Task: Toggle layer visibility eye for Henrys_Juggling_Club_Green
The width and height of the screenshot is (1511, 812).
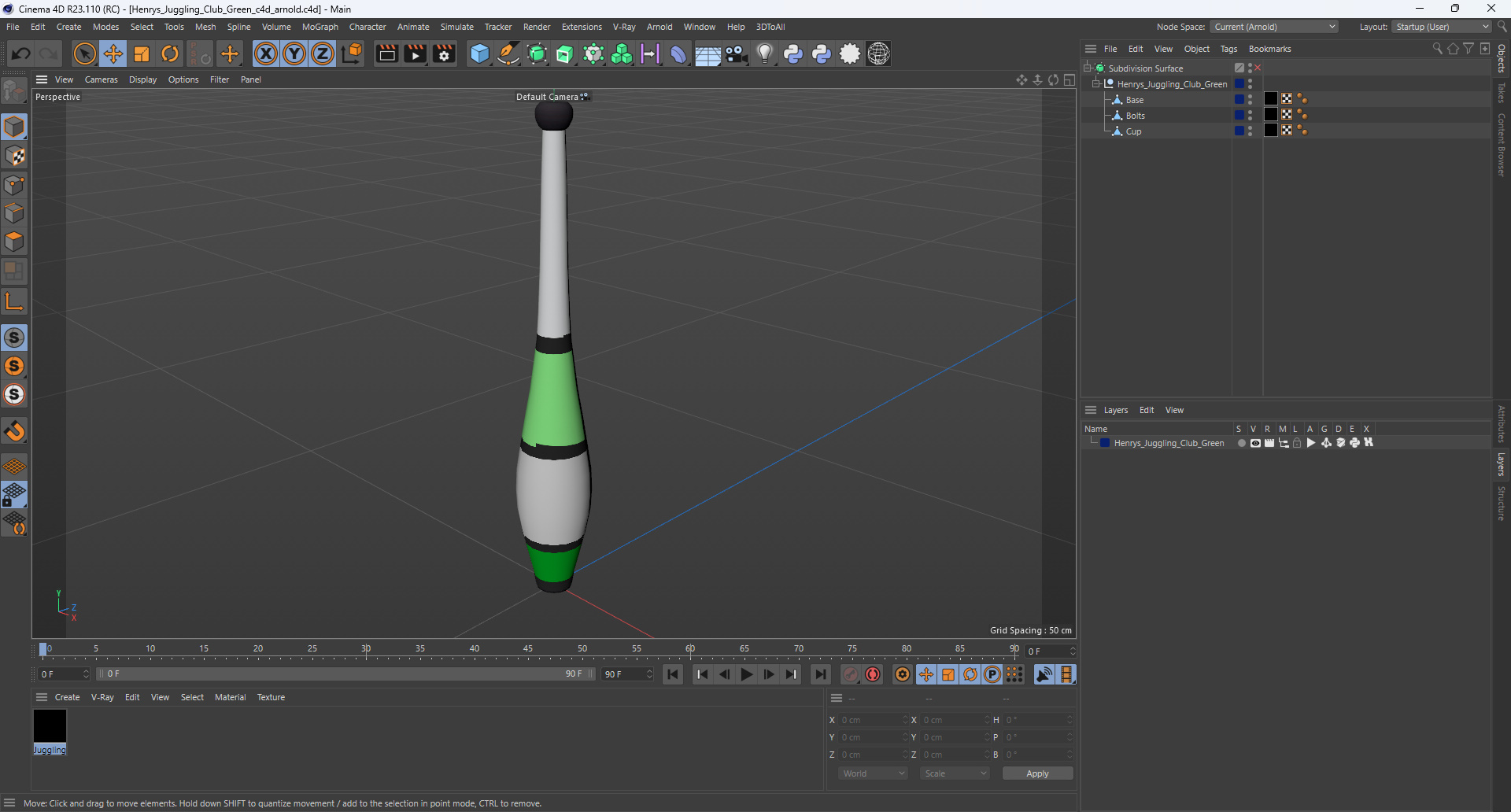Action: (x=1255, y=443)
